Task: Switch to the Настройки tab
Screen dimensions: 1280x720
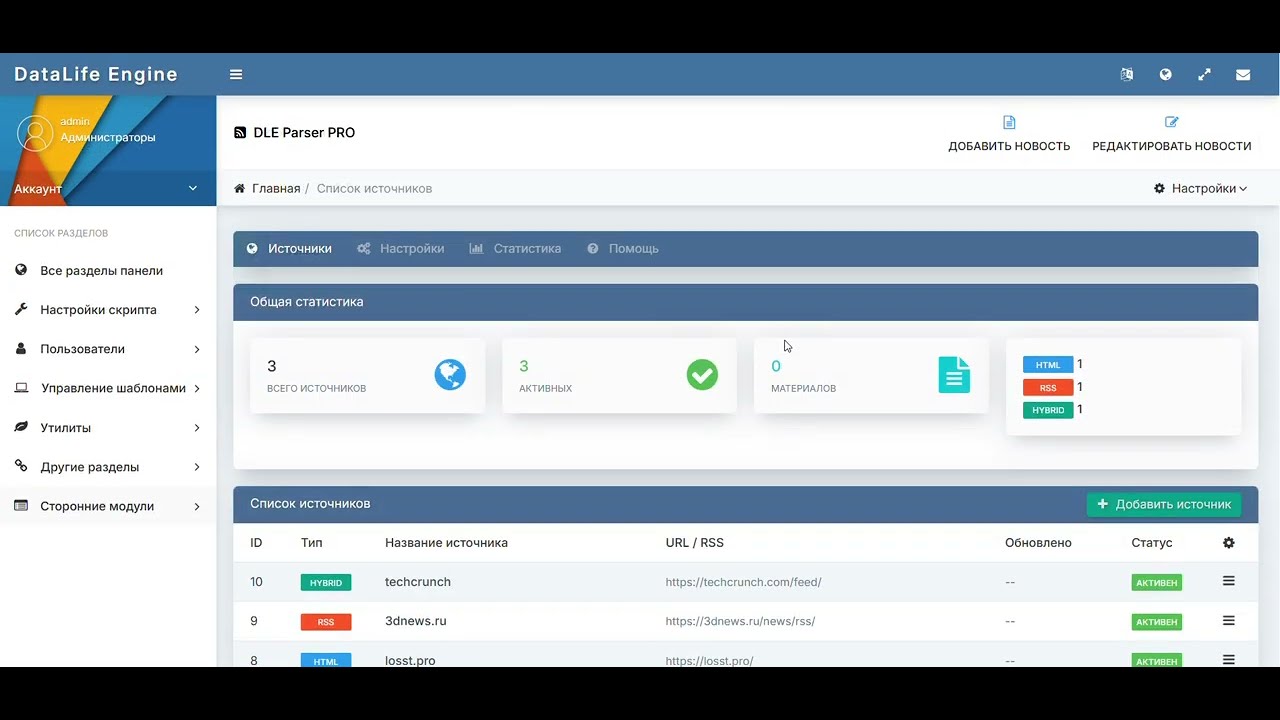Action: click(401, 248)
